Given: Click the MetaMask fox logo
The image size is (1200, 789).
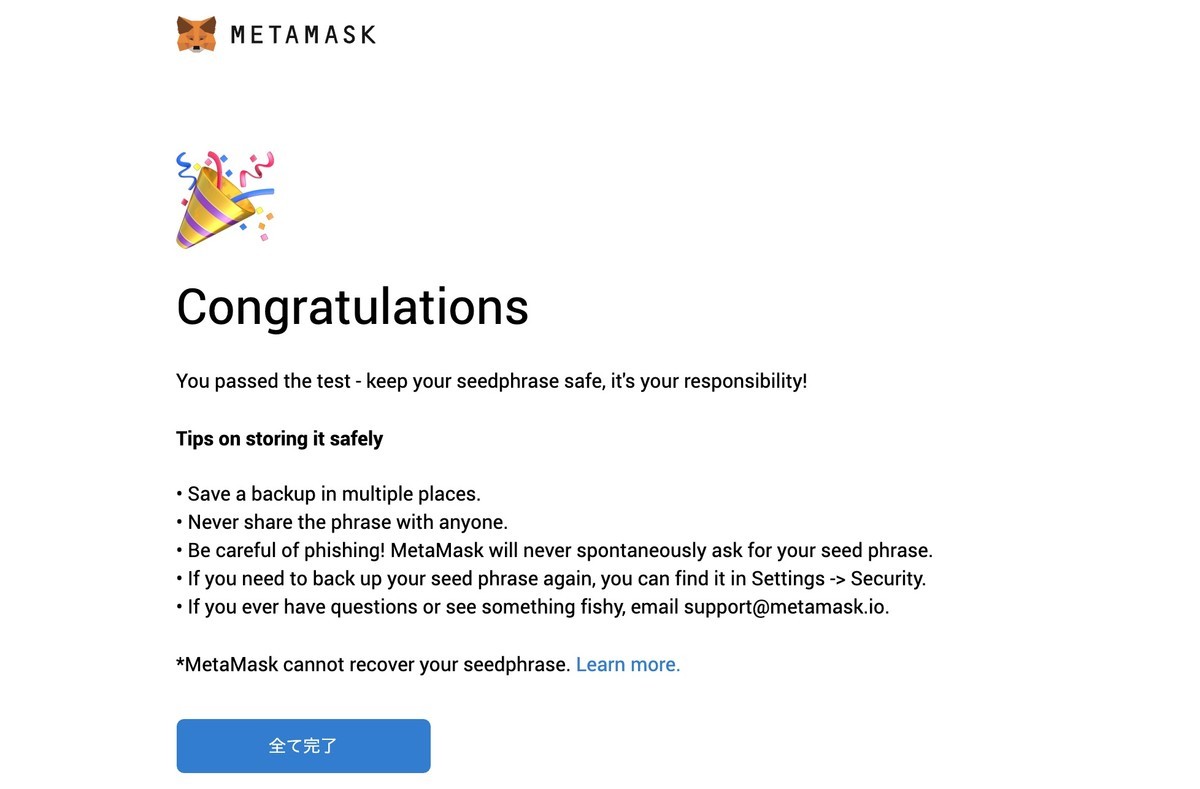Looking at the screenshot, I should click(197, 34).
